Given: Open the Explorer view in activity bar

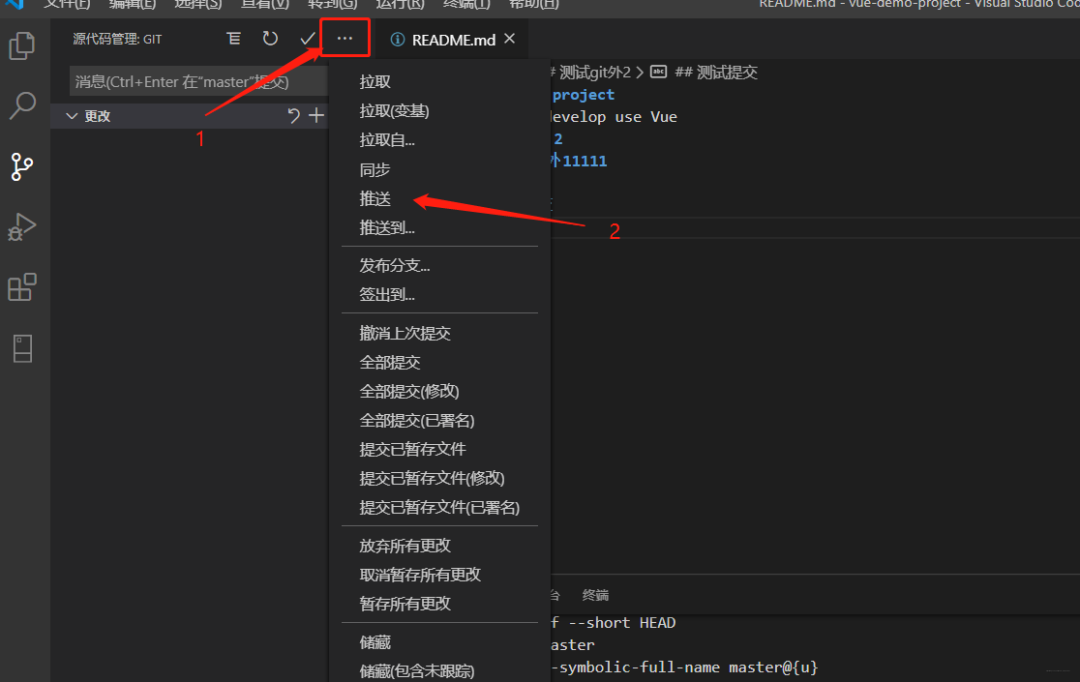Looking at the screenshot, I should (22, 45).
